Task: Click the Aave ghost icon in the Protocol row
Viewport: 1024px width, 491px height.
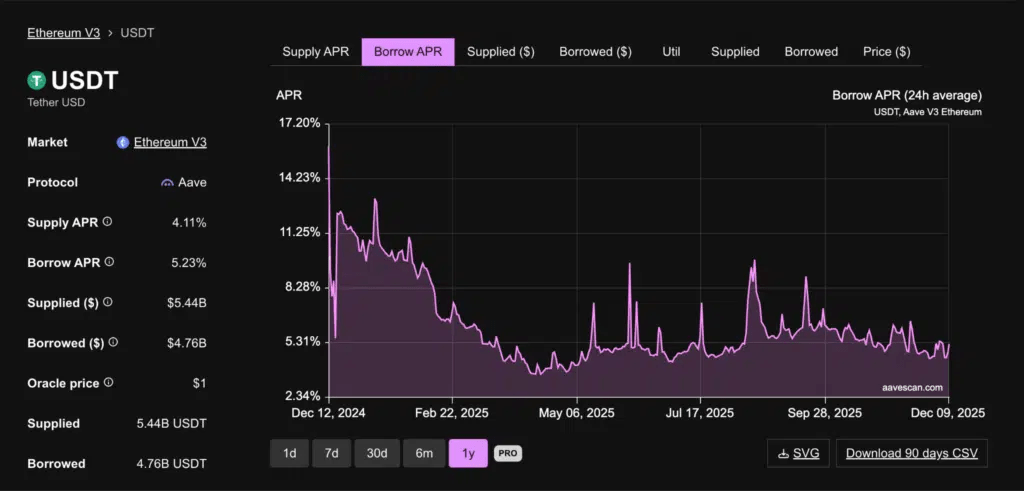Action: (167, 183)
